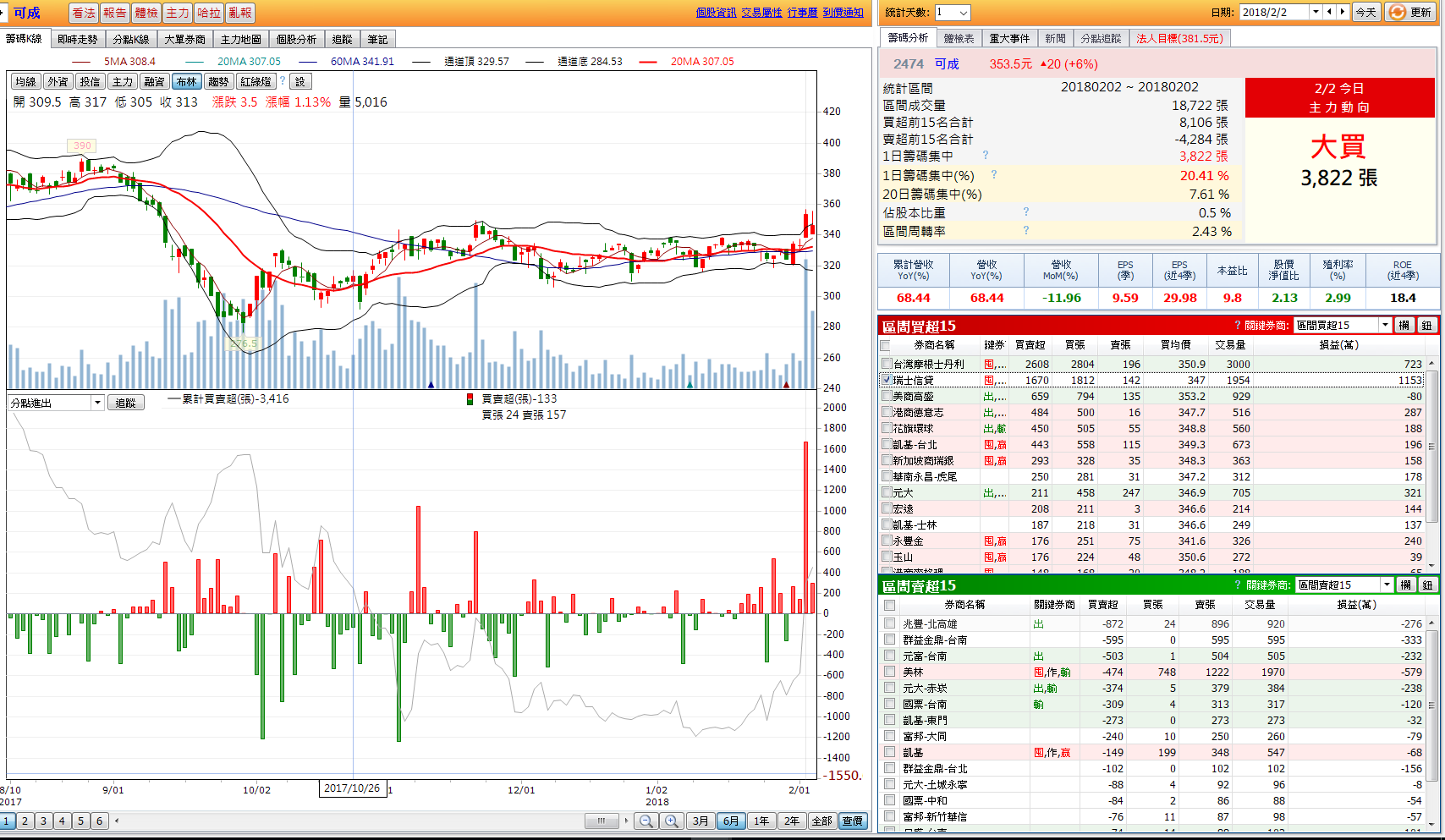This screenshot has width=1445, height=840.
Task: Click help question mark beside 1日籌碼集中
Action: click(x=986, y=156)
